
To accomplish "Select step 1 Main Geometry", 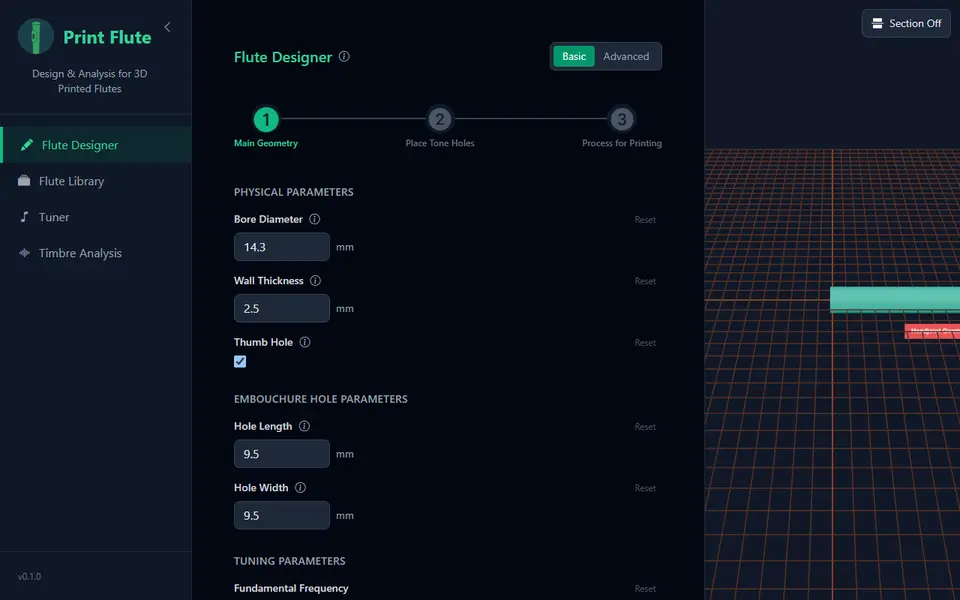I will coord(266,119).
